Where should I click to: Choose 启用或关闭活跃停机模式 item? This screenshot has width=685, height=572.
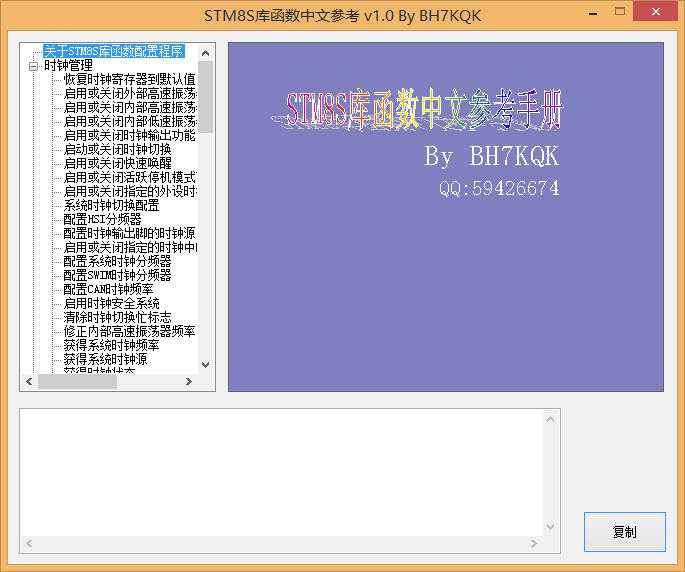[130, 177]
